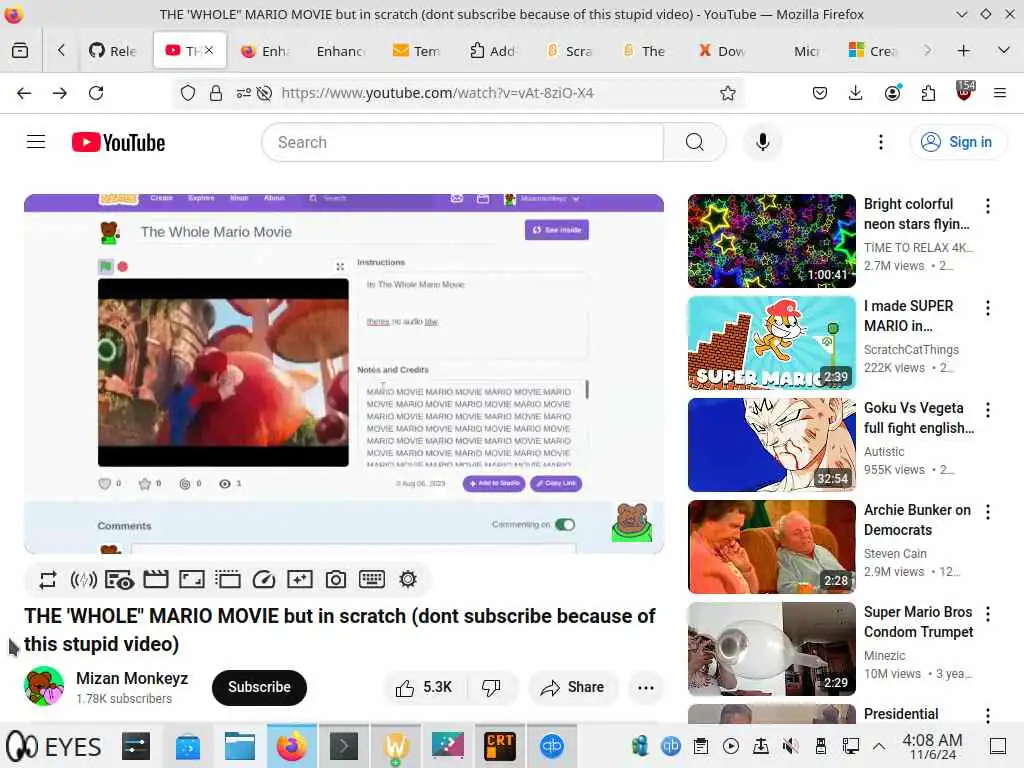Switch to the GitHub 'Rele' tab

click(114, 50)
